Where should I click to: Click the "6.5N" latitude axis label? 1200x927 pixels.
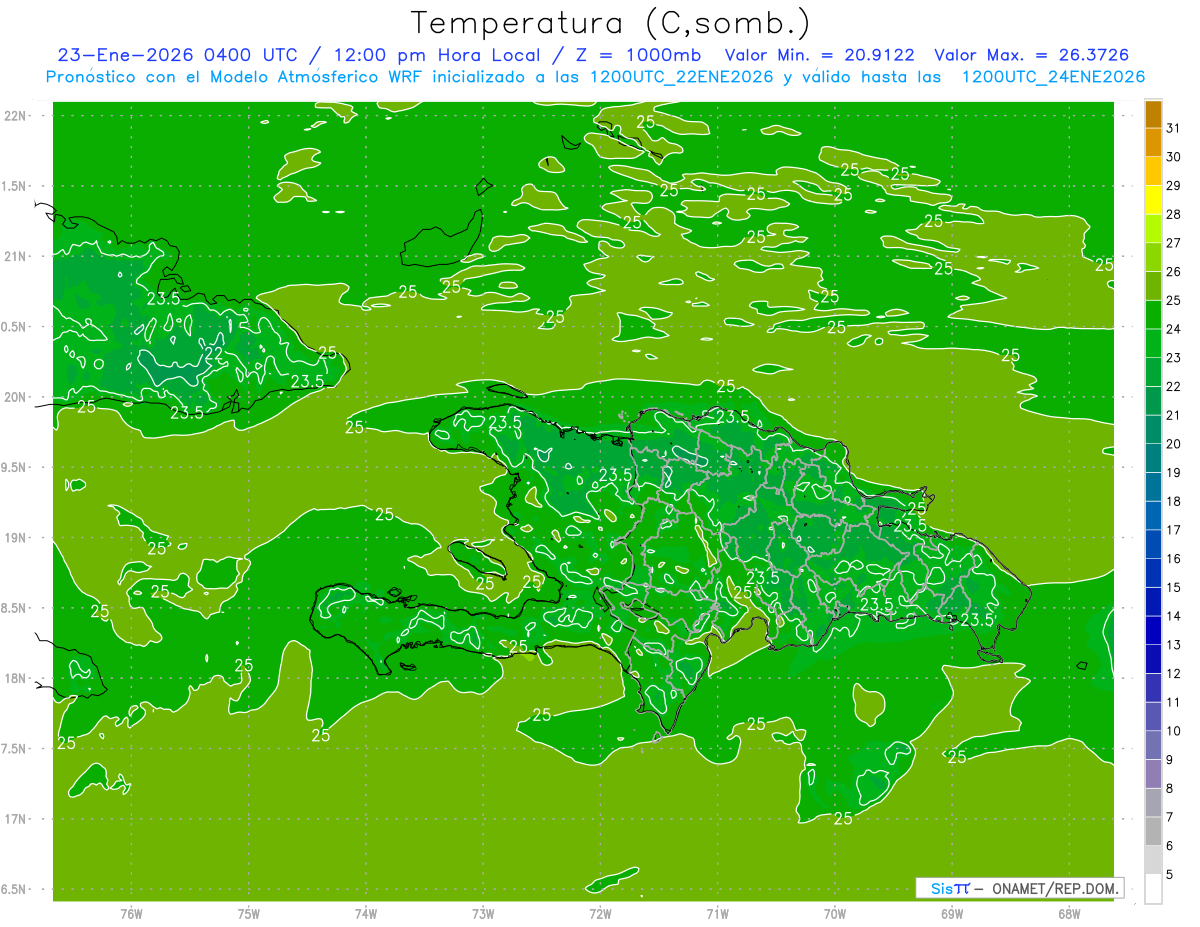point(15,889)
